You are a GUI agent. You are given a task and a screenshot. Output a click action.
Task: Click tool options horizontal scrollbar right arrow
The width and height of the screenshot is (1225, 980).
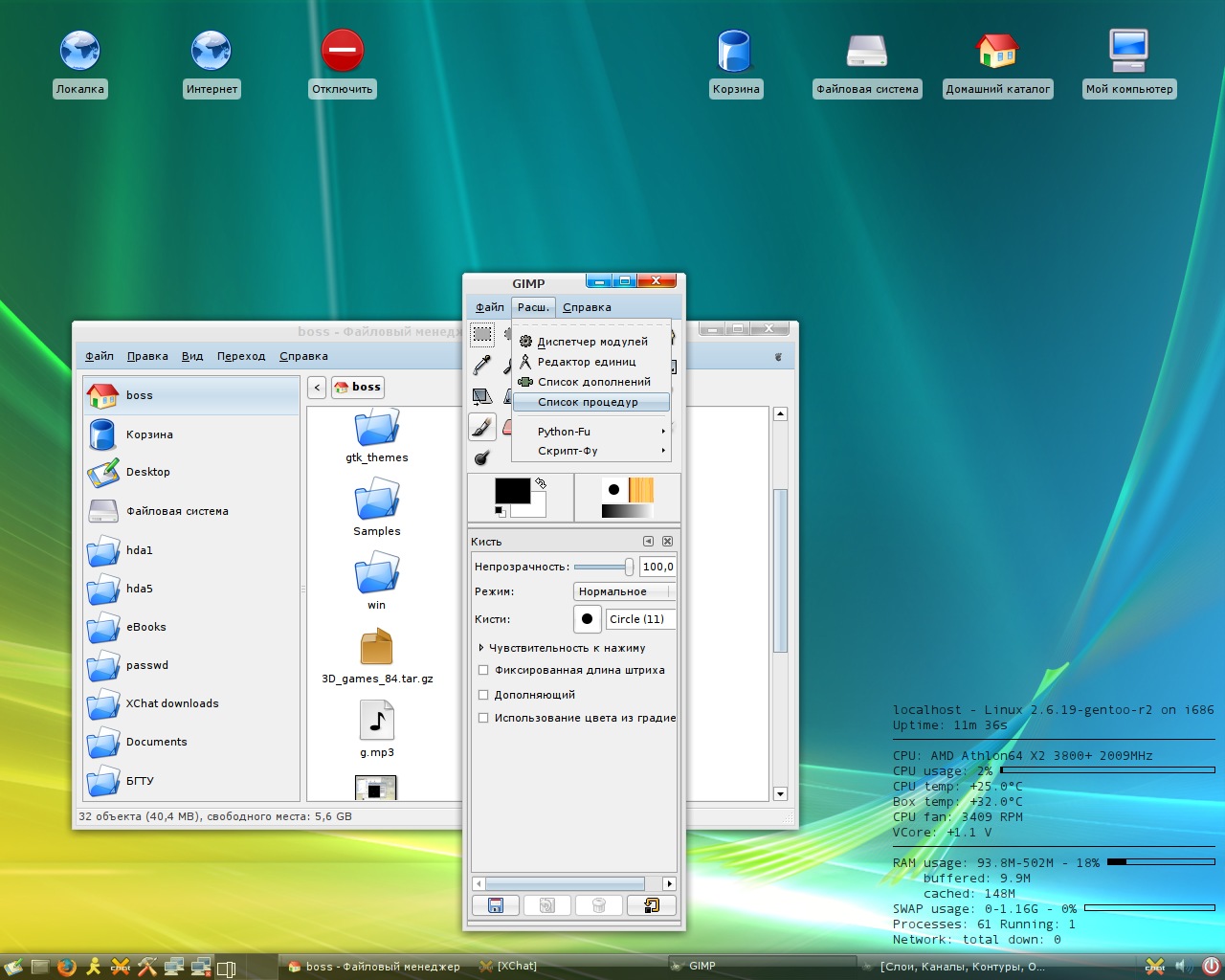pos(669,884)
